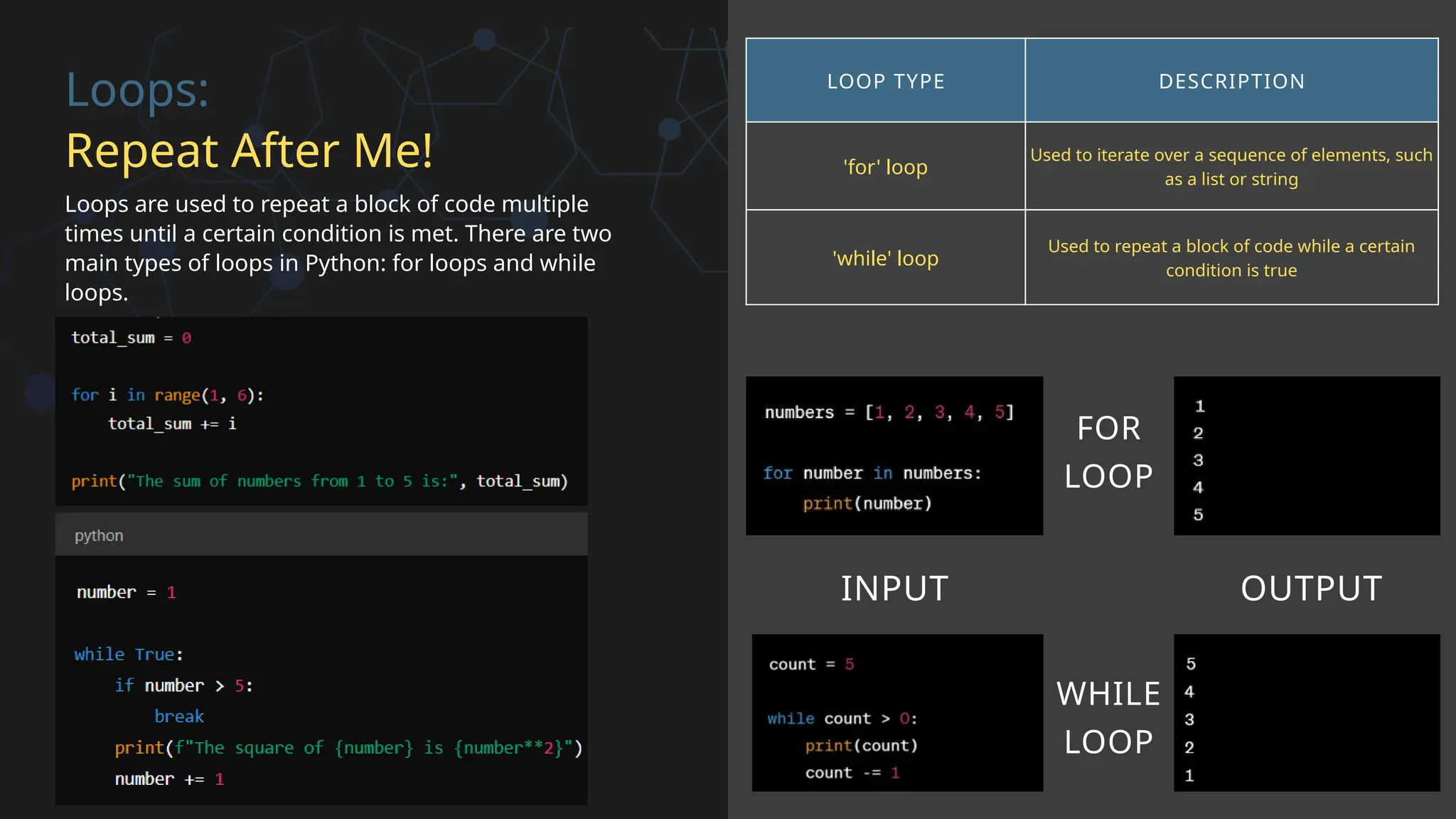This screenshot has width=1456, height=819.
Task: Click the FOR LOOP label
Action: click(x=1108, y=452)
